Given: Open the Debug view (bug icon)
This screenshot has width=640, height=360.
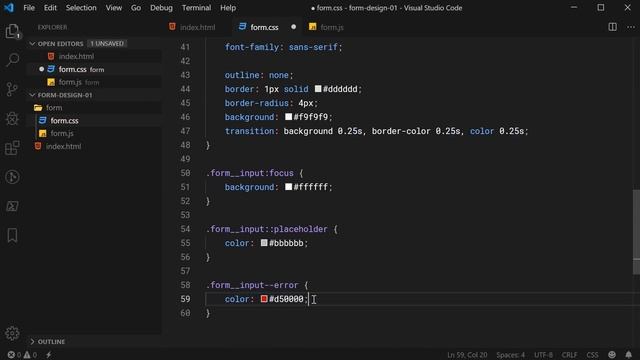Looking at the screenshot, I should (x=12, y=118).
